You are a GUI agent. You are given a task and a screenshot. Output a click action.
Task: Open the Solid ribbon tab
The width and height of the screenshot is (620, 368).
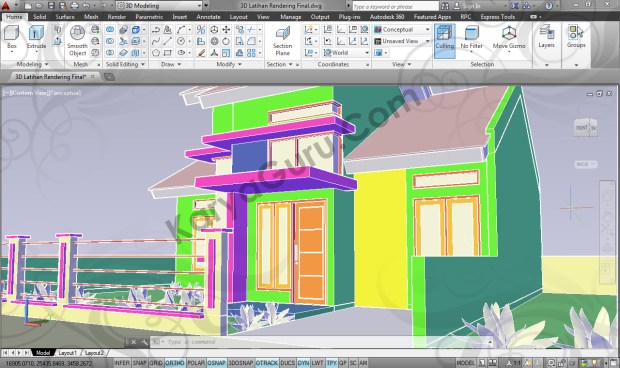click(x=40, y=17)
